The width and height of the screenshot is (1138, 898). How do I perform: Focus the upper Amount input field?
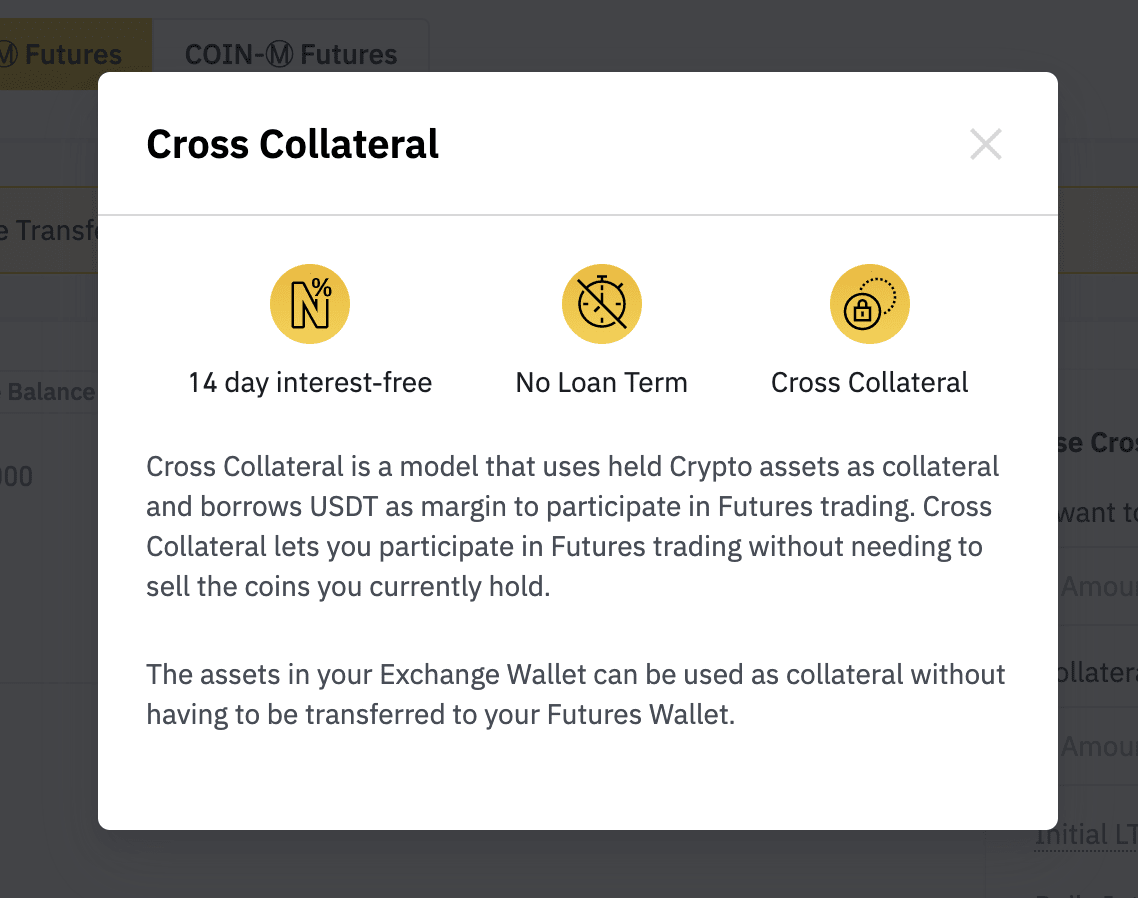[x=1097, y=586]
